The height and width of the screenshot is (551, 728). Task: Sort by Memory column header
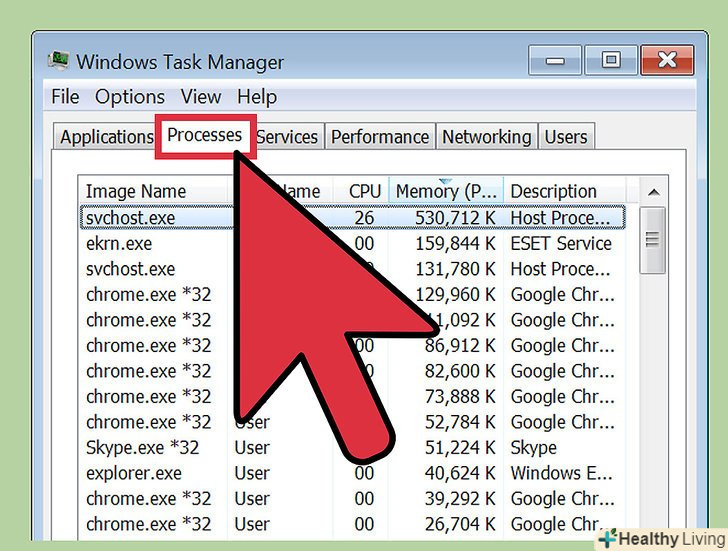click(446, 191)
